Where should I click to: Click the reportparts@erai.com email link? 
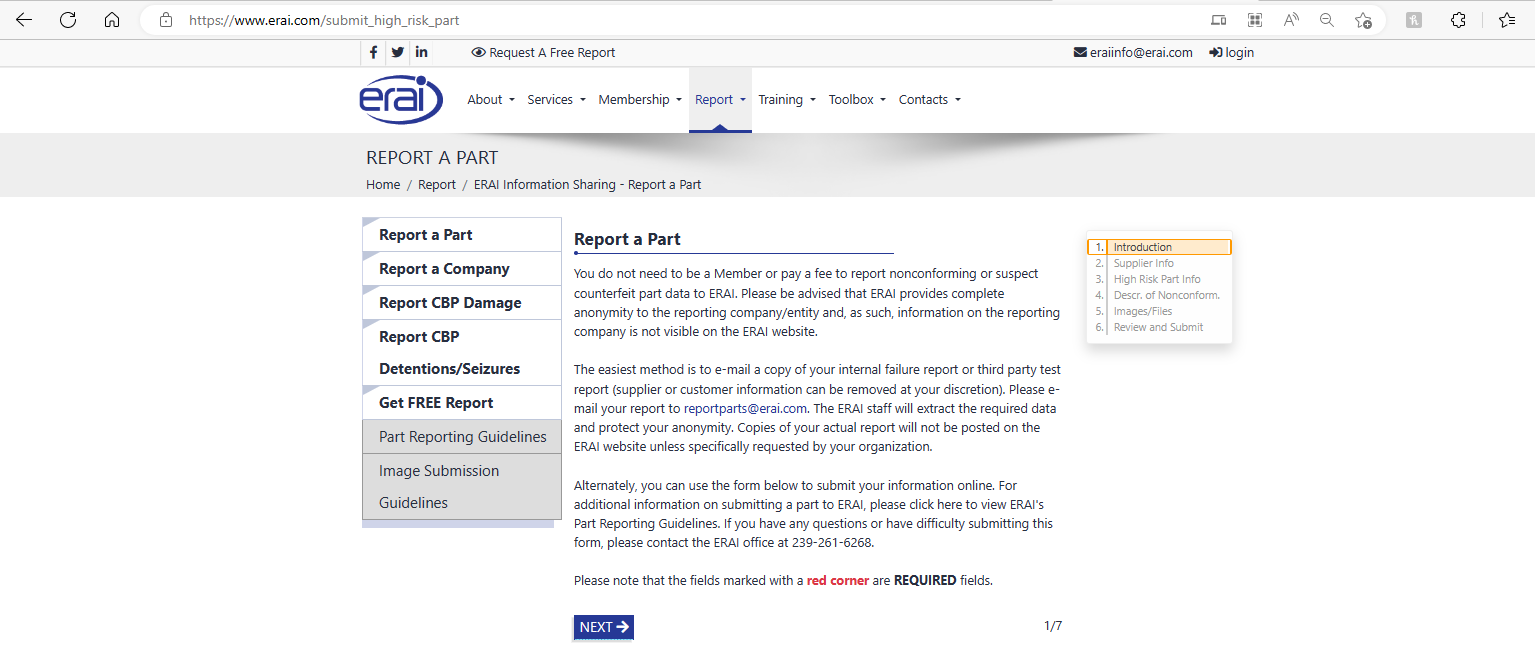745,409
